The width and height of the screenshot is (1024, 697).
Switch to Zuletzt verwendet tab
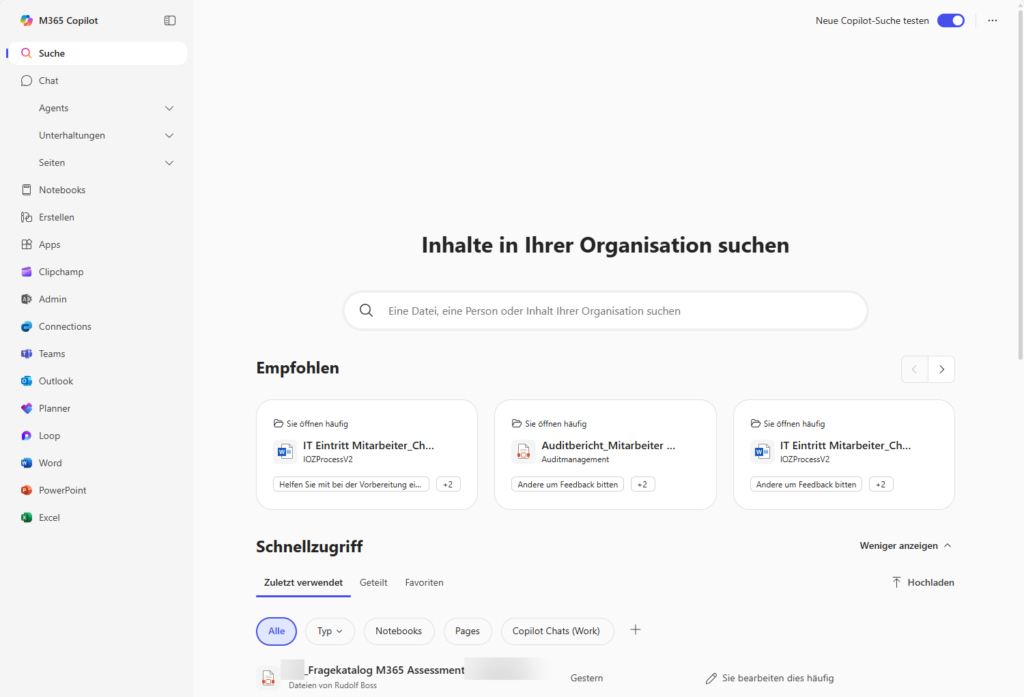tap(303, 582)
